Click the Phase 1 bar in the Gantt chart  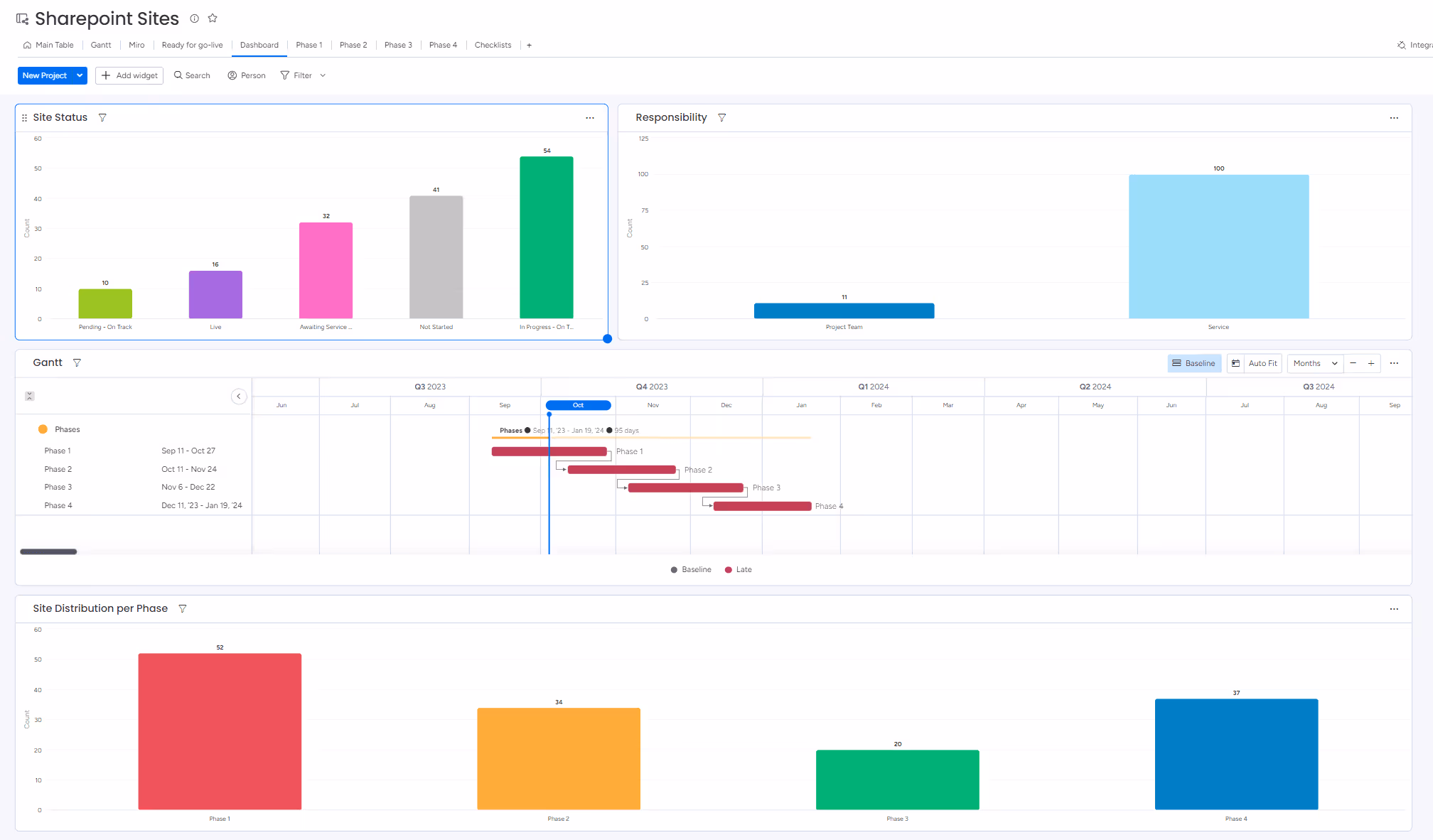pos(549,451)
